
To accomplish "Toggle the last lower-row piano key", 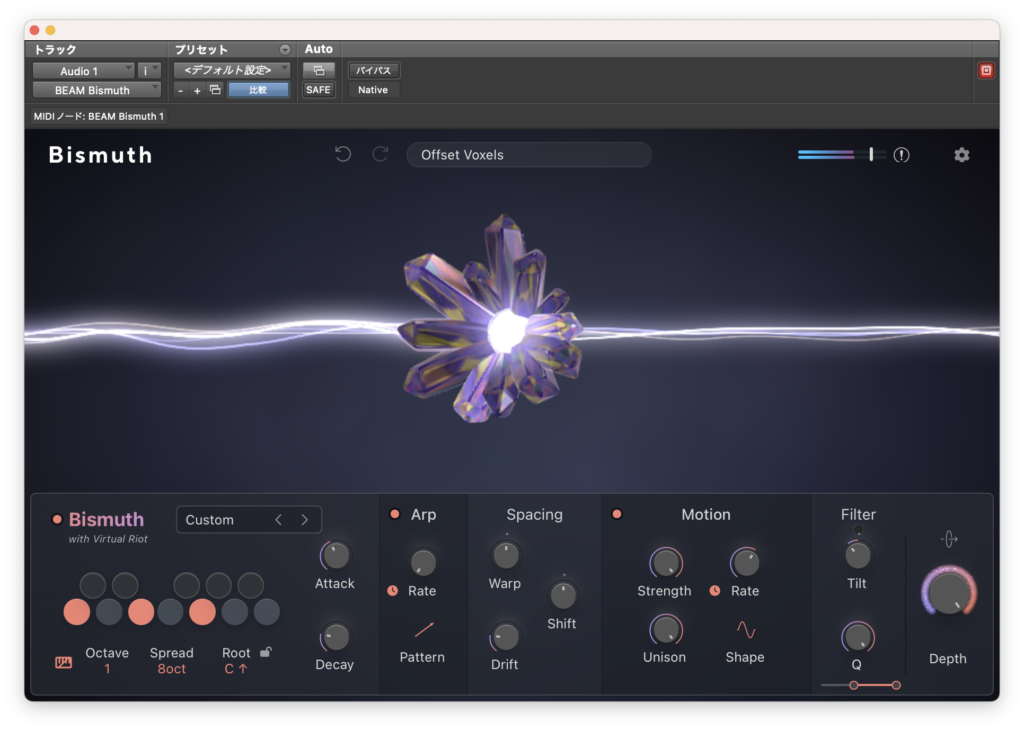I will click(x=266, y=612).
